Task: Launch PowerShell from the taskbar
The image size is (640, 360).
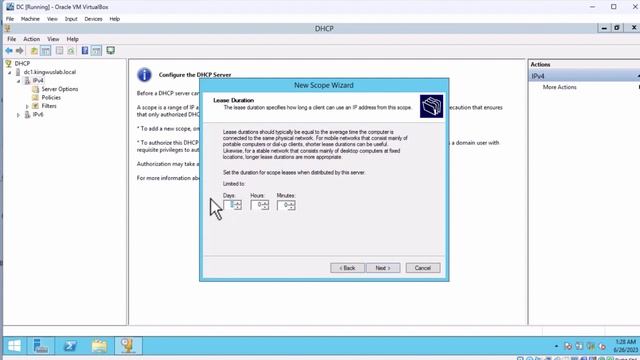Action: [70, 346]
